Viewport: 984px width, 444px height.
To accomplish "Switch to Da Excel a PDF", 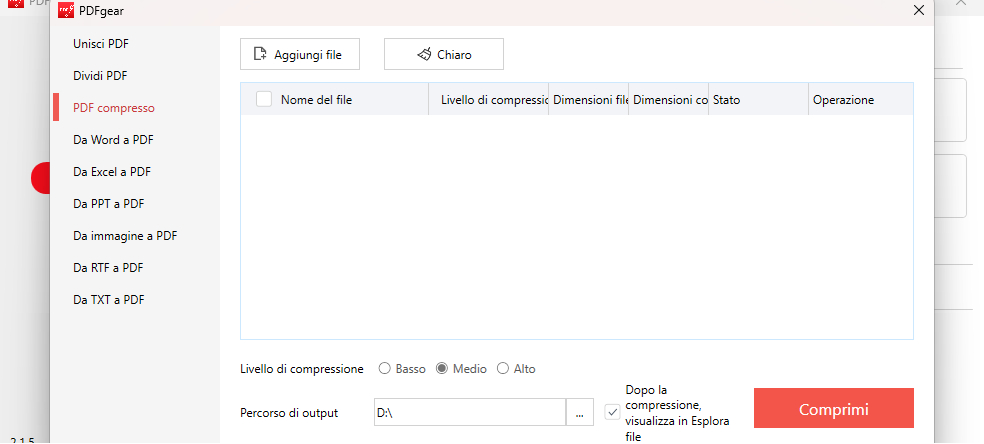I will click(x=112, y=172).
